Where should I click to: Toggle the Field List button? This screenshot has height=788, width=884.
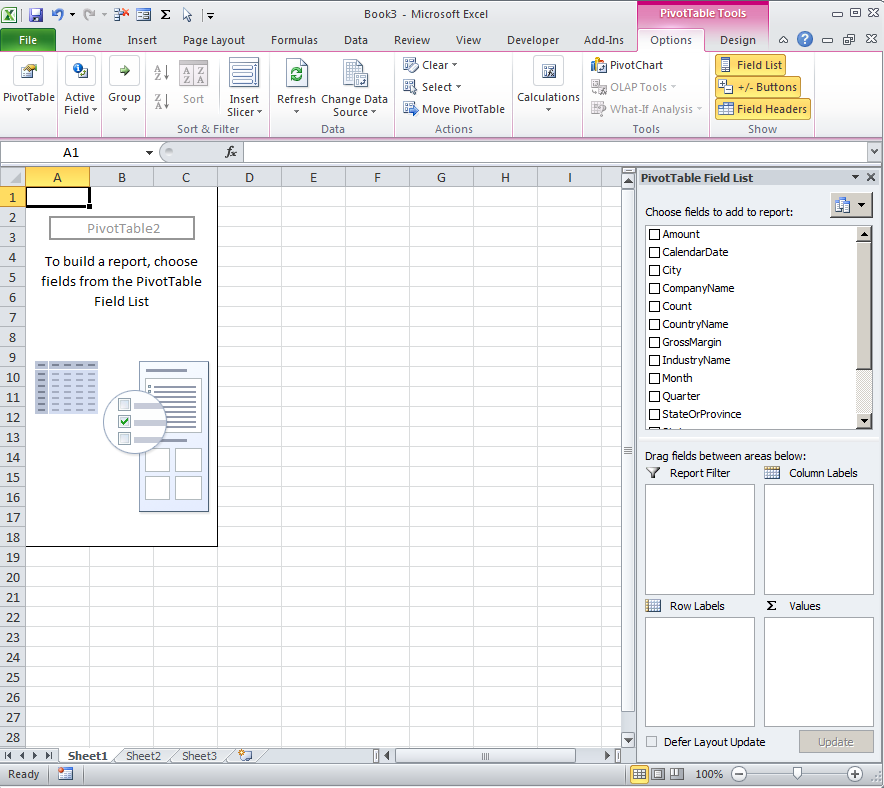[751, 65]
